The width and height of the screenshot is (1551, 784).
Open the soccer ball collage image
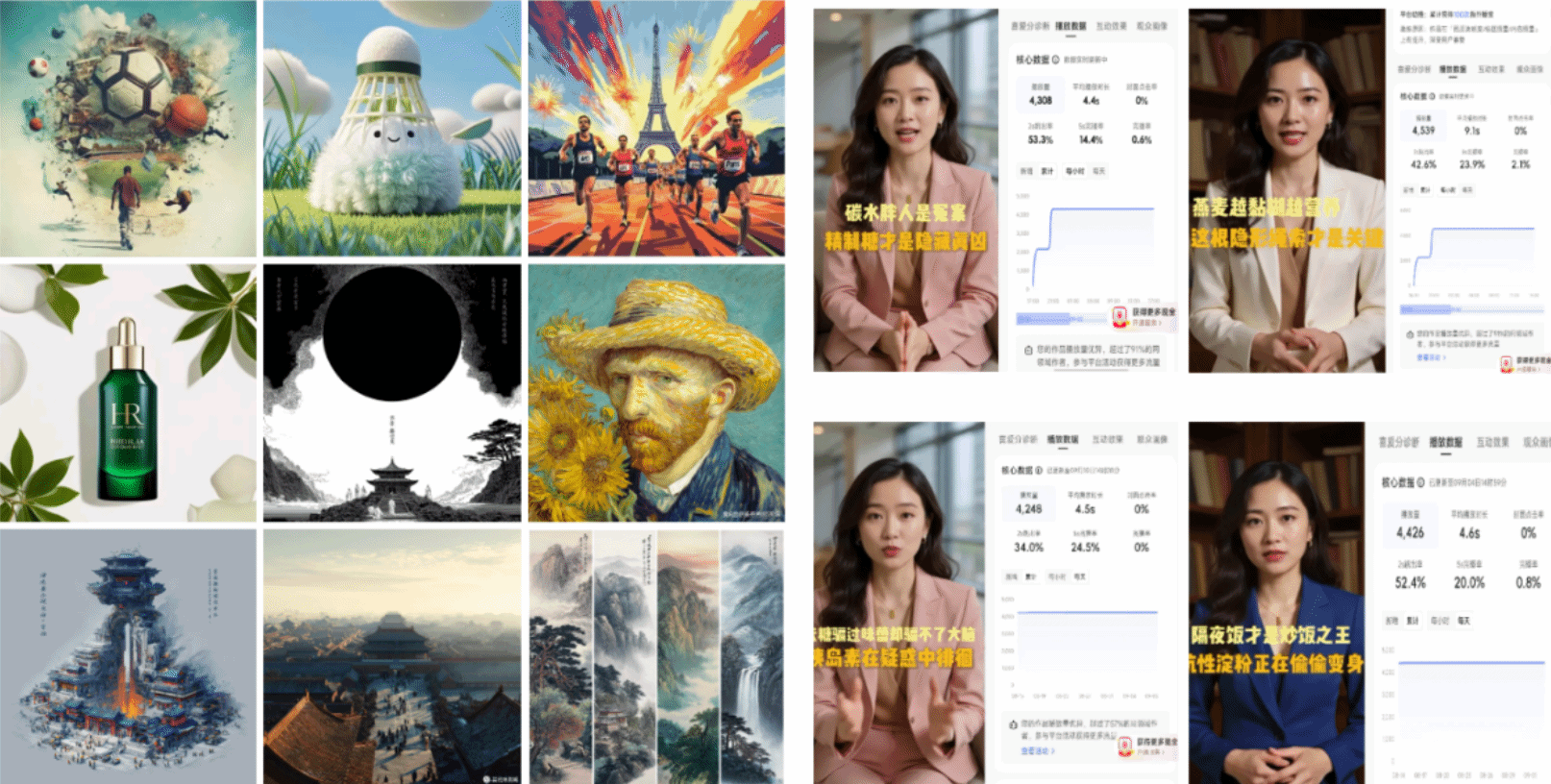click(x=128, y=129)
